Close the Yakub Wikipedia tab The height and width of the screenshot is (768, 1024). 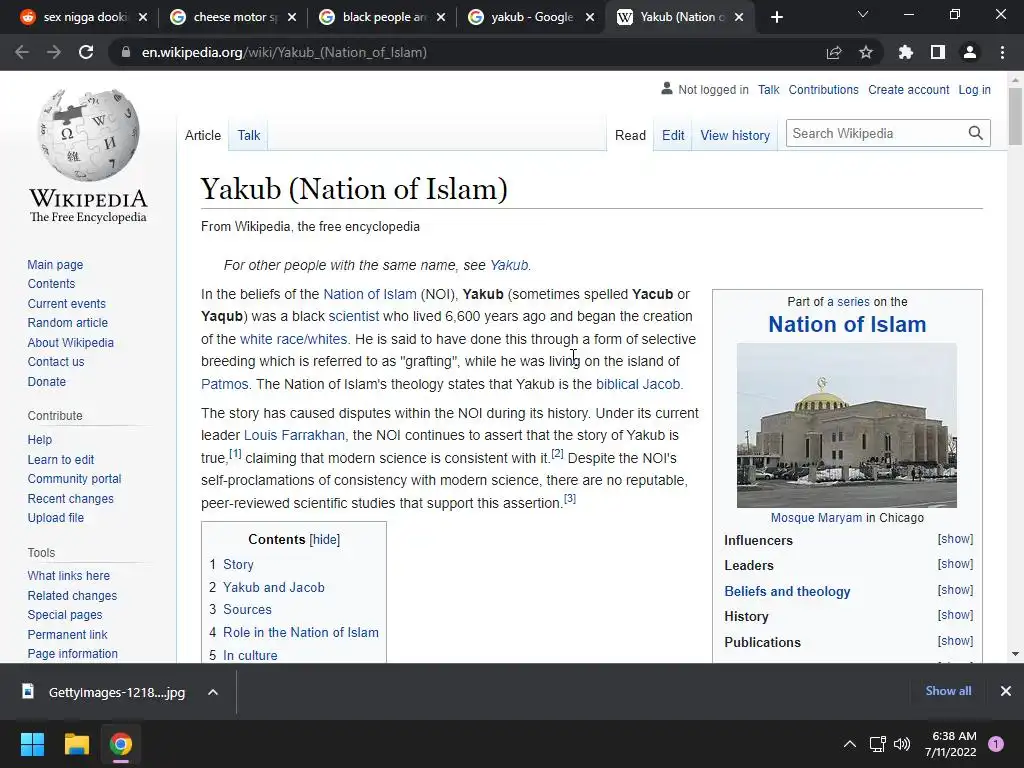(x=739, y=17)
